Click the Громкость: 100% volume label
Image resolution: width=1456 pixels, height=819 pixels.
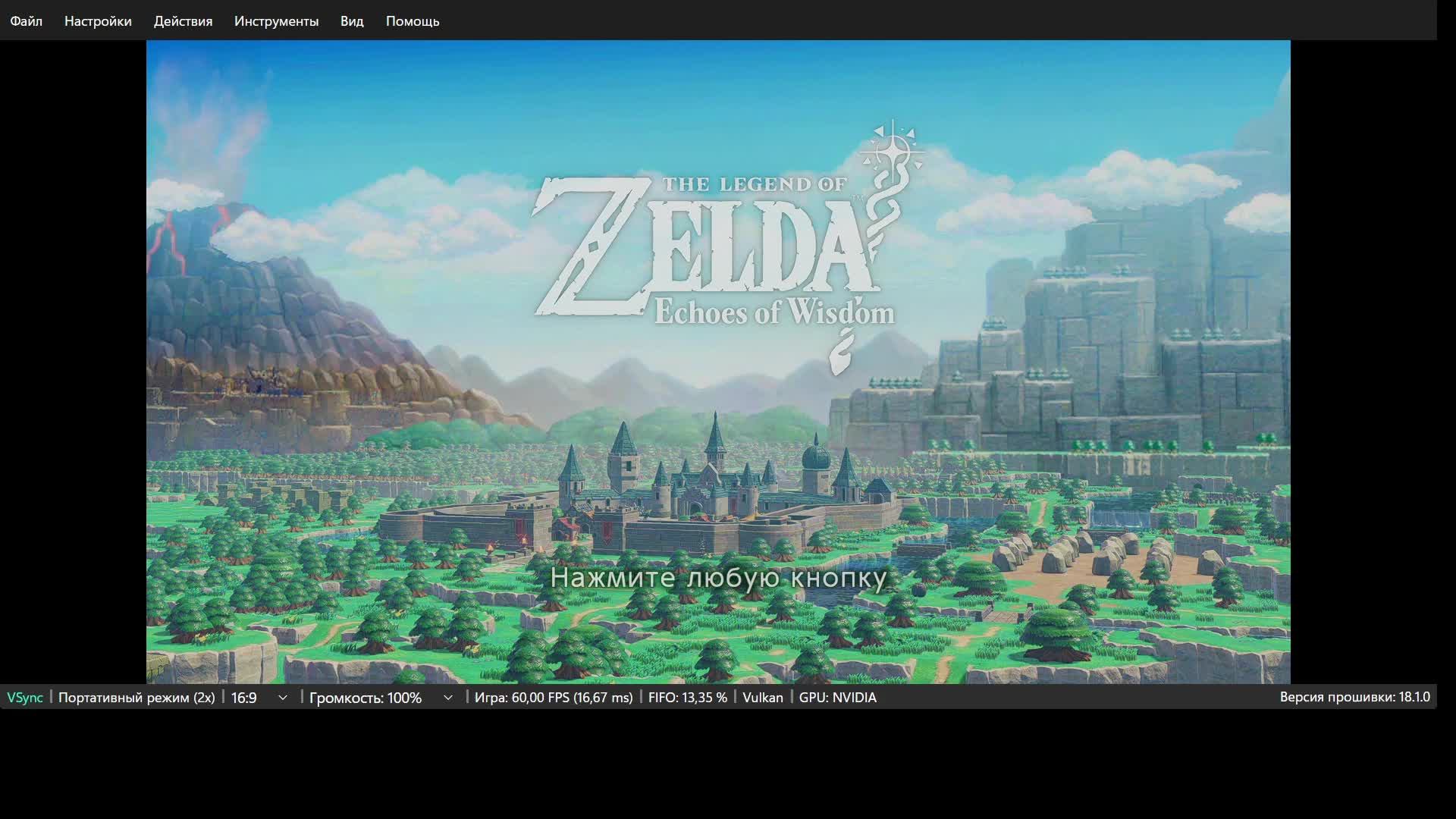366,697
